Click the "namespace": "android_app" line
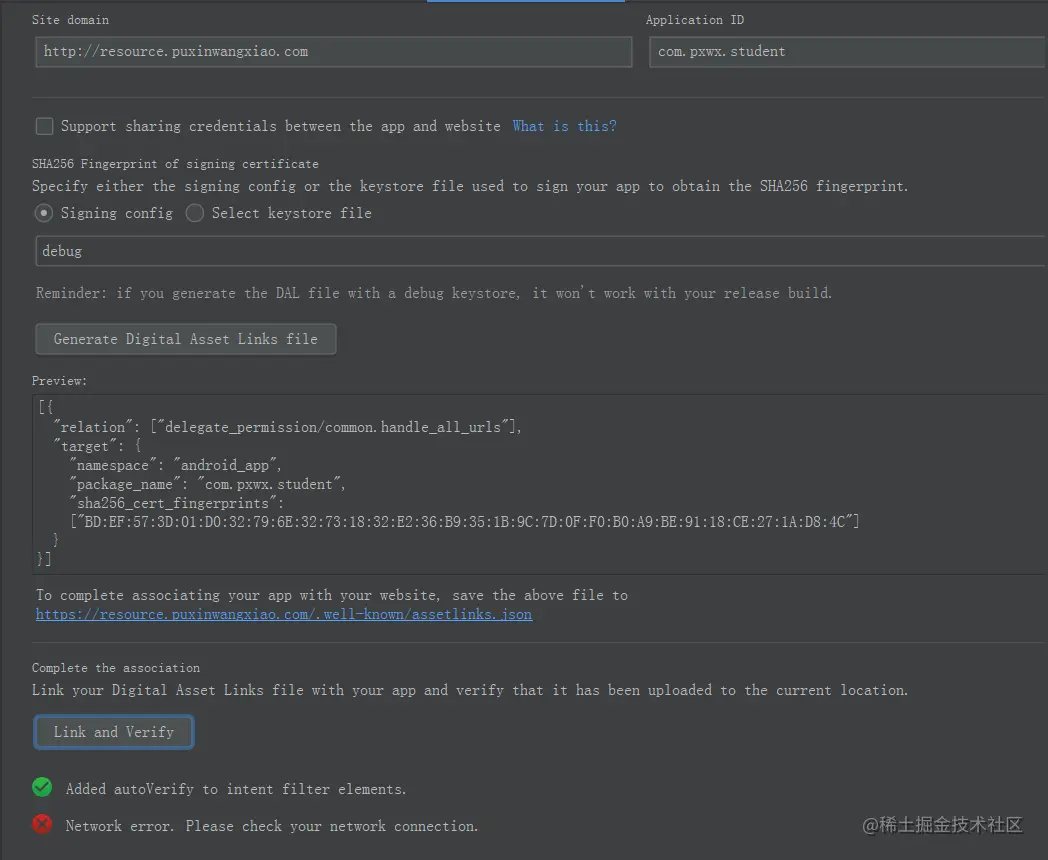 pos(175,465)
